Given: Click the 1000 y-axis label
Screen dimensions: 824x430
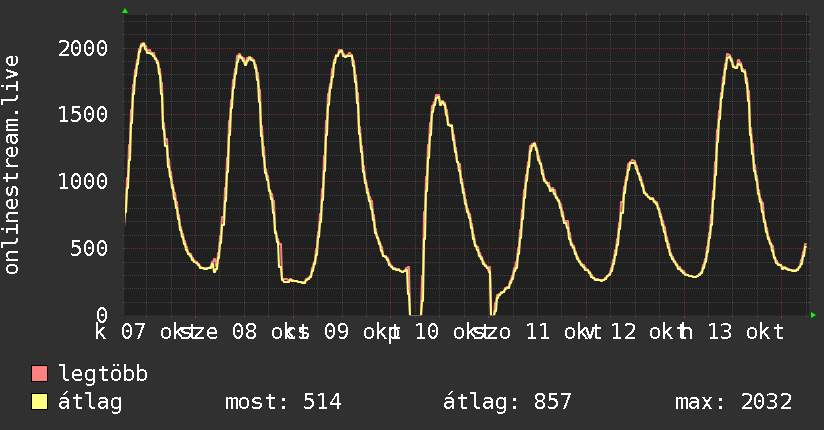Looking at the screenshot, I should (83, 182).
